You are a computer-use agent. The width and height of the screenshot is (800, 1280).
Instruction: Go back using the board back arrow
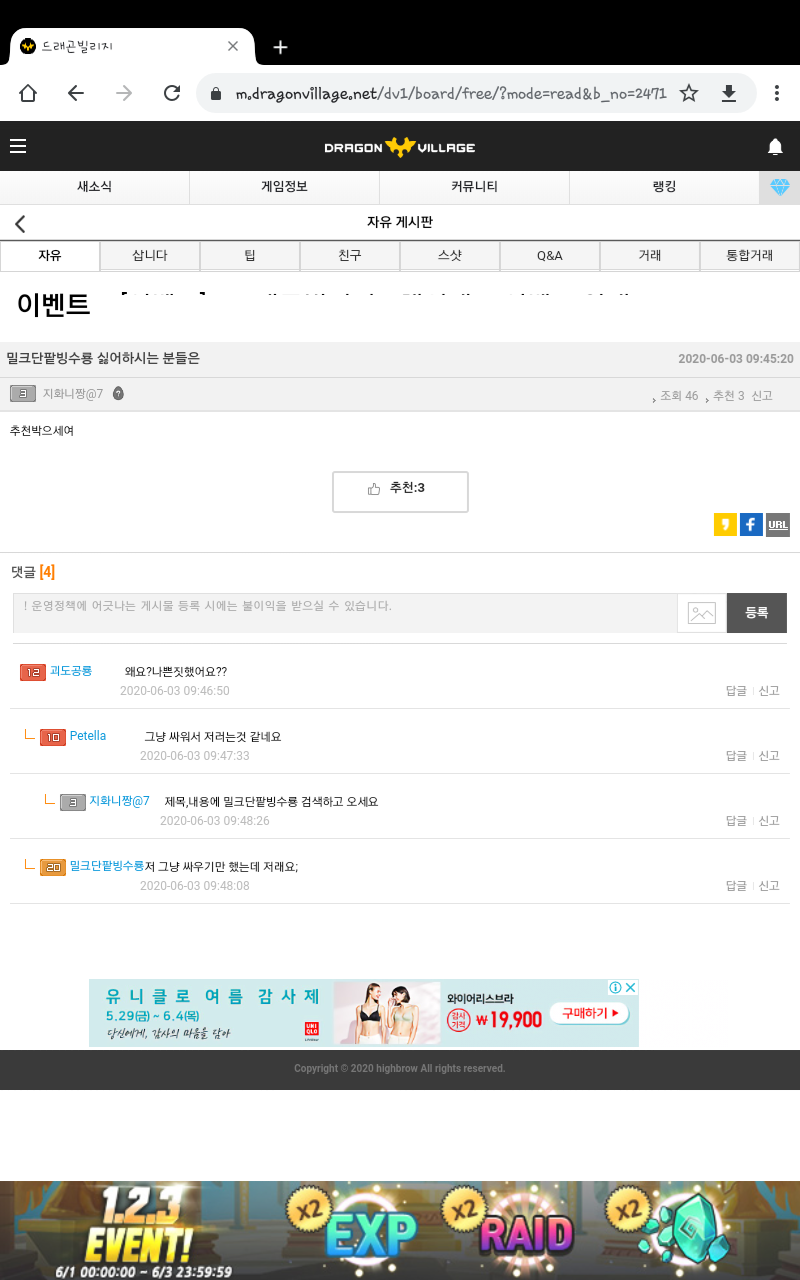(x=20, y=223)
